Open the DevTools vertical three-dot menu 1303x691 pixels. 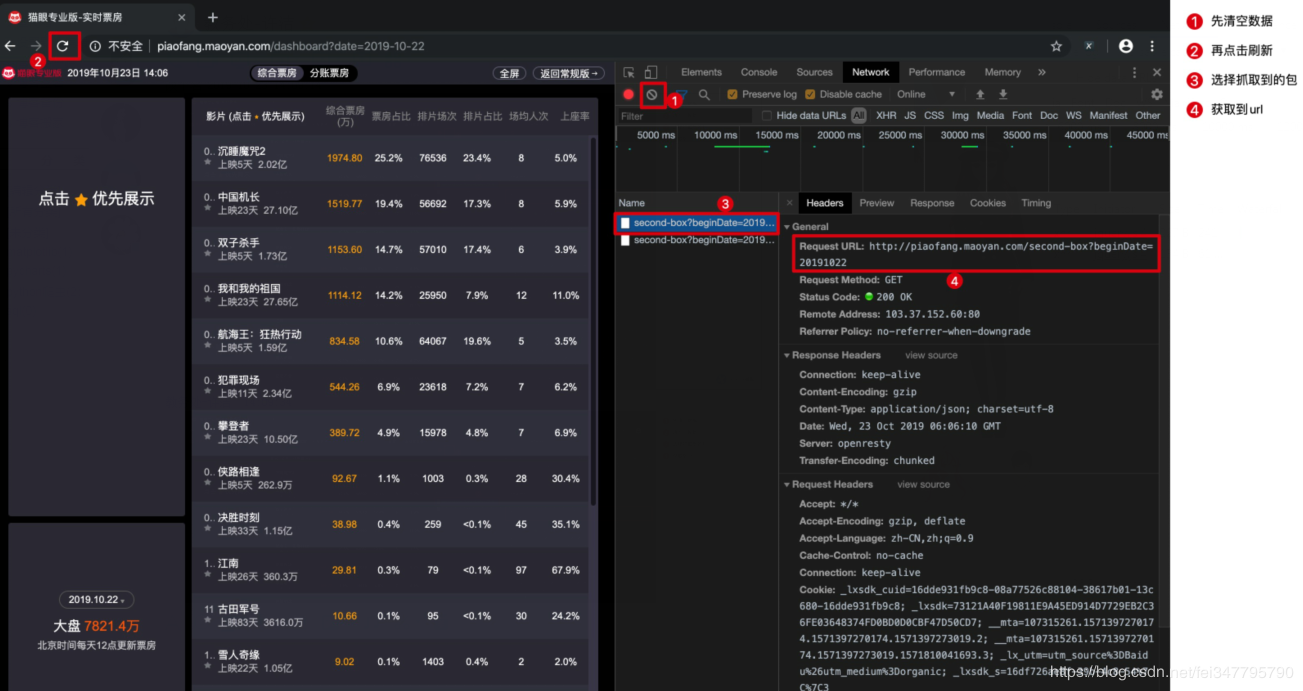click(x=1134, y=72)
